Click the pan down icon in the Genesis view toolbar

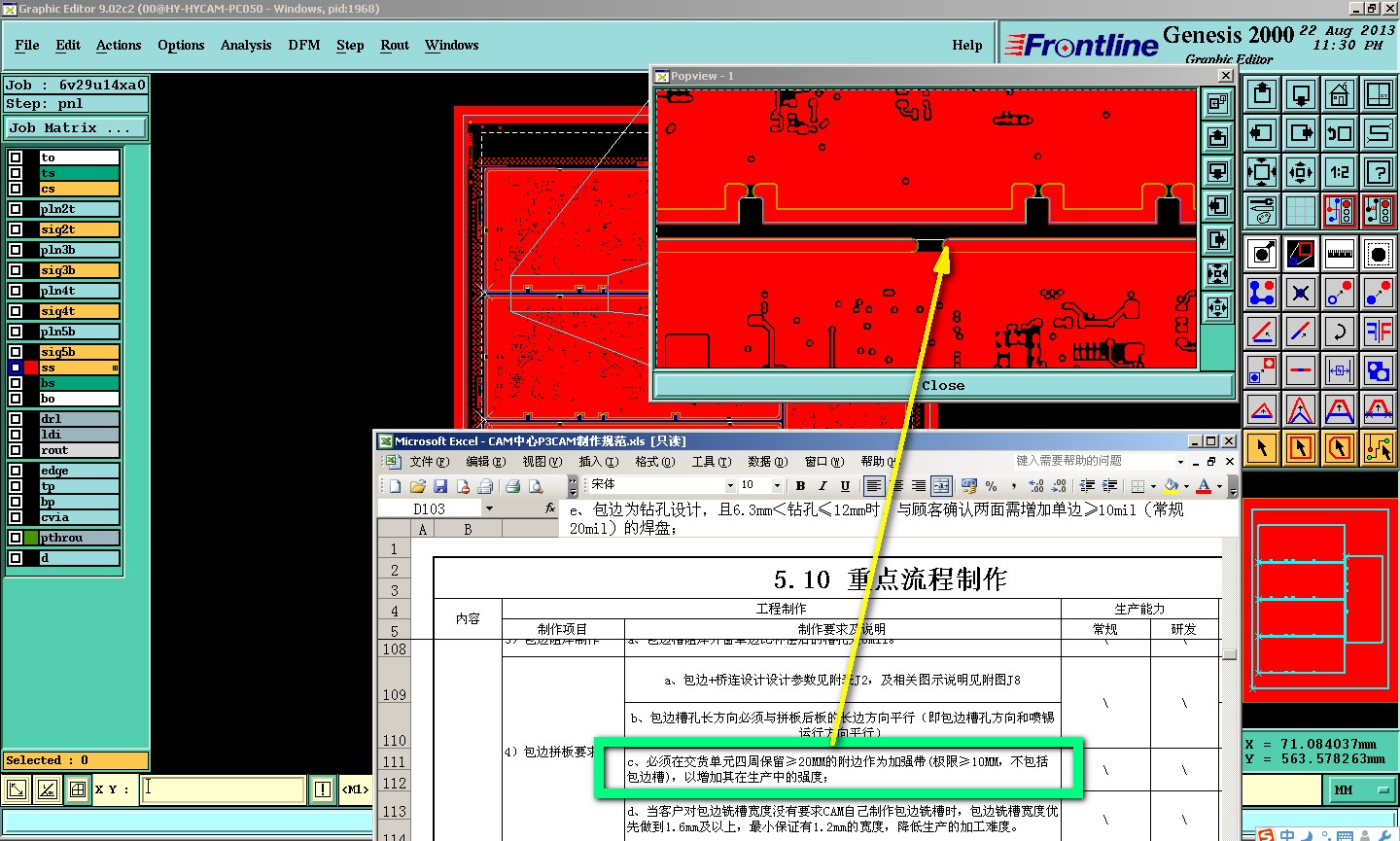1301,94
